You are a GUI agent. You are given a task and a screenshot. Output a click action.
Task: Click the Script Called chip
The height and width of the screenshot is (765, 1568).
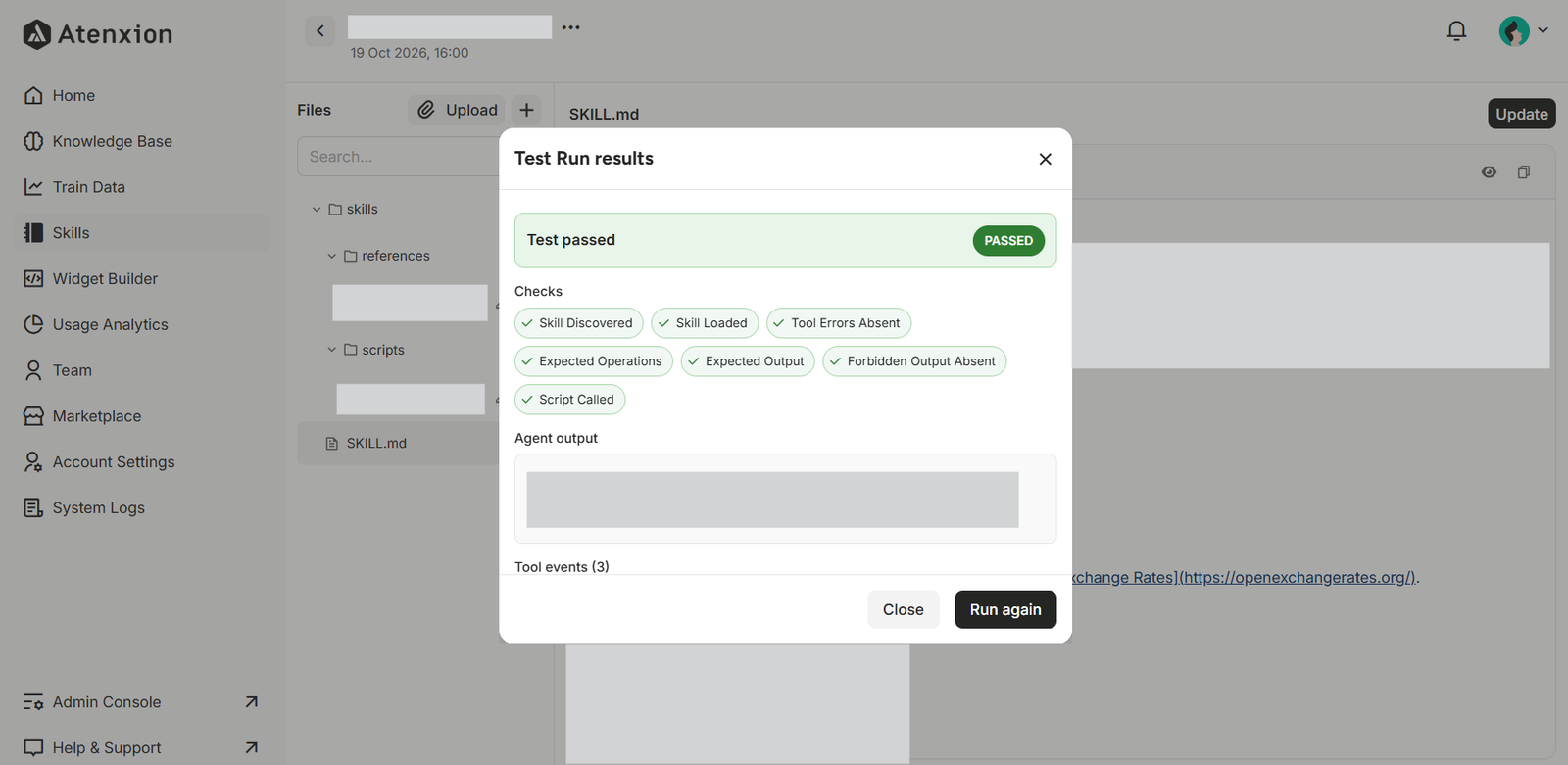[x=570, y=400]
